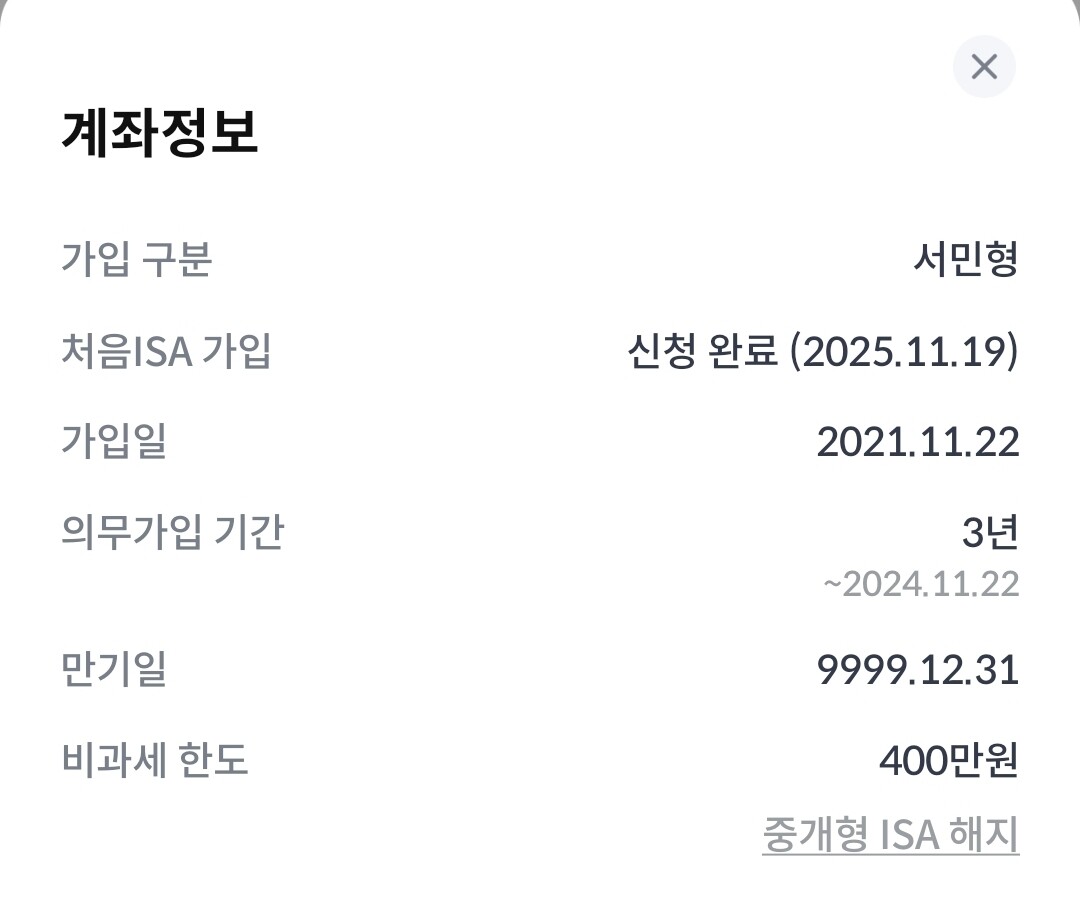Tap the 가입 구분 row
1080x920 pixels.
click(540, 260)
